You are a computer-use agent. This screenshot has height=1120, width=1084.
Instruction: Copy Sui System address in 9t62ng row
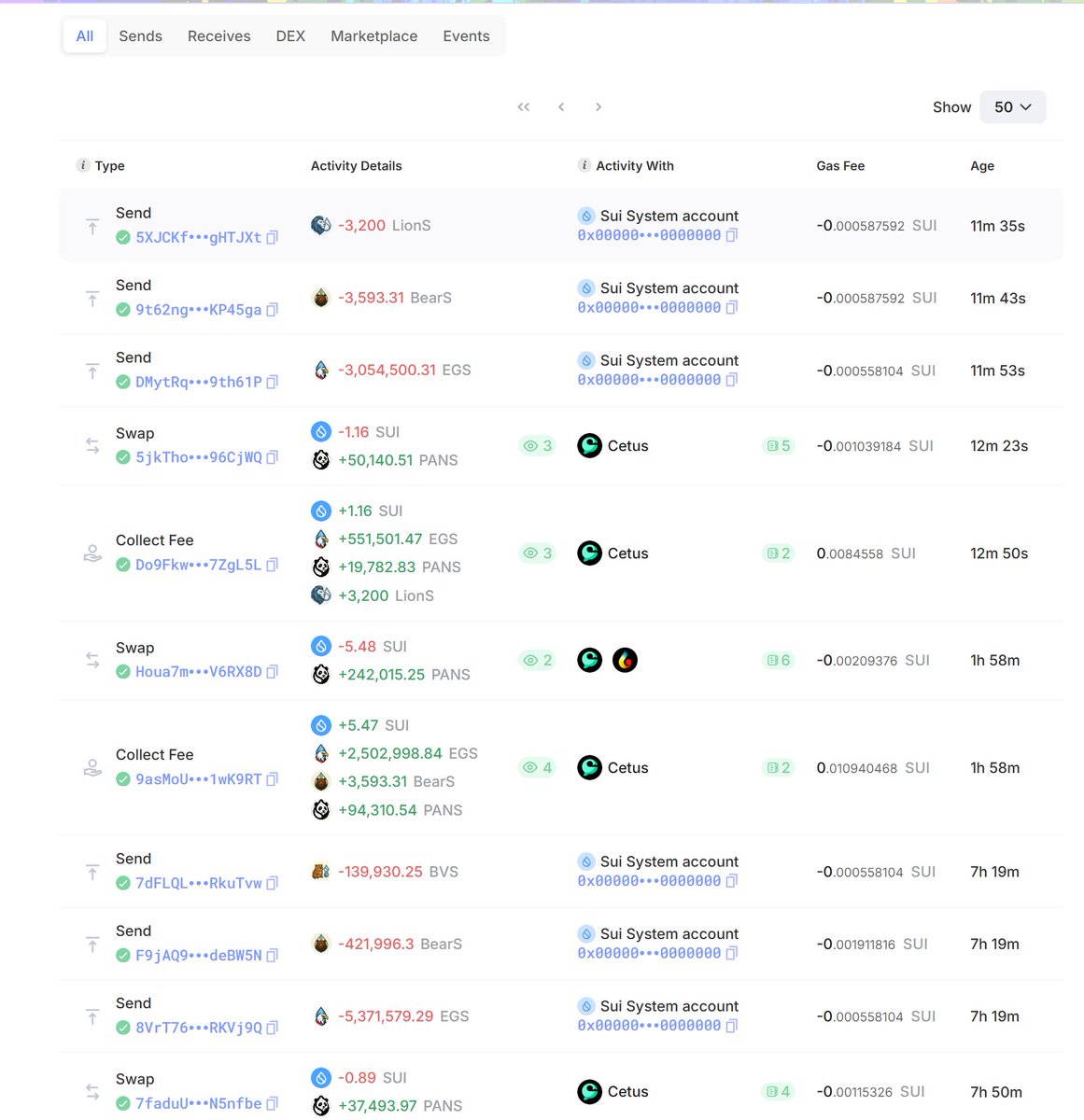tap(732, 308)
